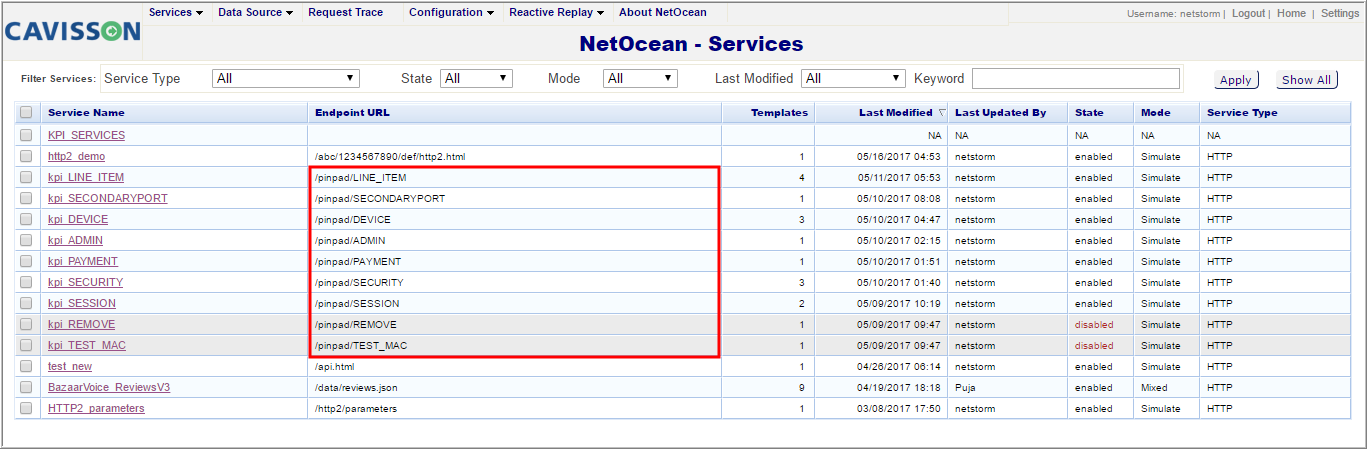Open the Service Type filter dropdown
This screenshot has width=1367, height=449.
pos(286,78)
